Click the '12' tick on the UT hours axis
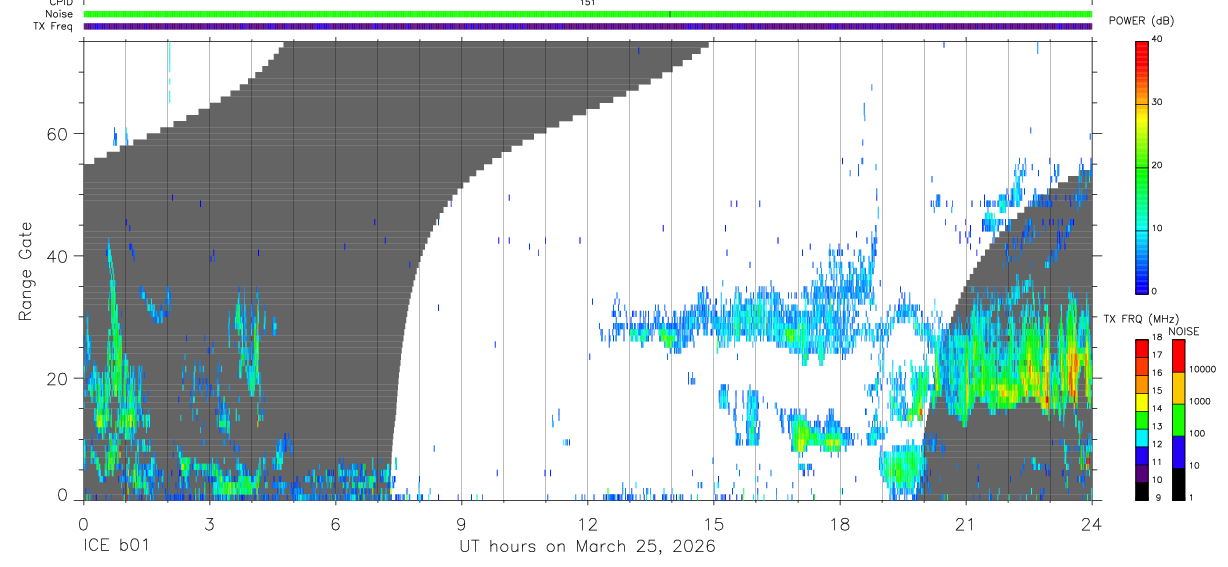Viewport: 1228px width, 567px height. (x=587, y=524)
